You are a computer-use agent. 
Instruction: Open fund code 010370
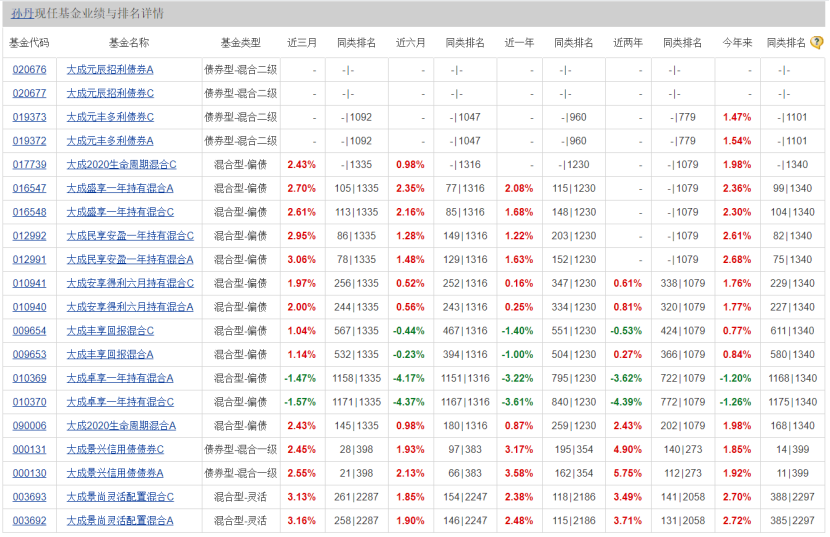tap(30, 402)
